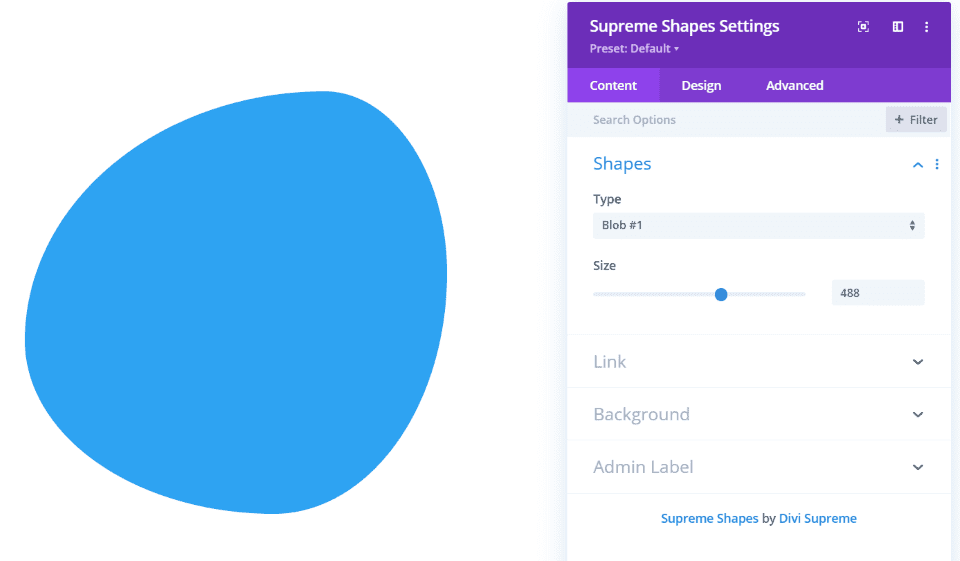Switch to the Design tab
Viewport: 960px width, 561px height.
(701, 85)
